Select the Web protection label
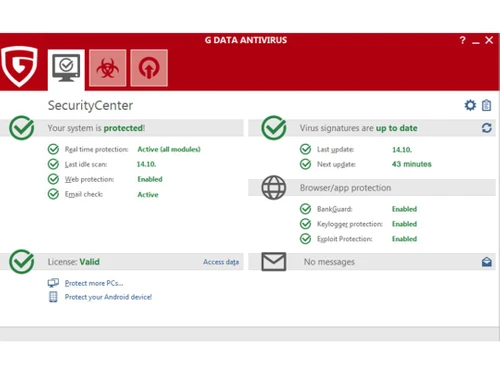The width and height of the screenshot is (500, 375). point(89,179)
